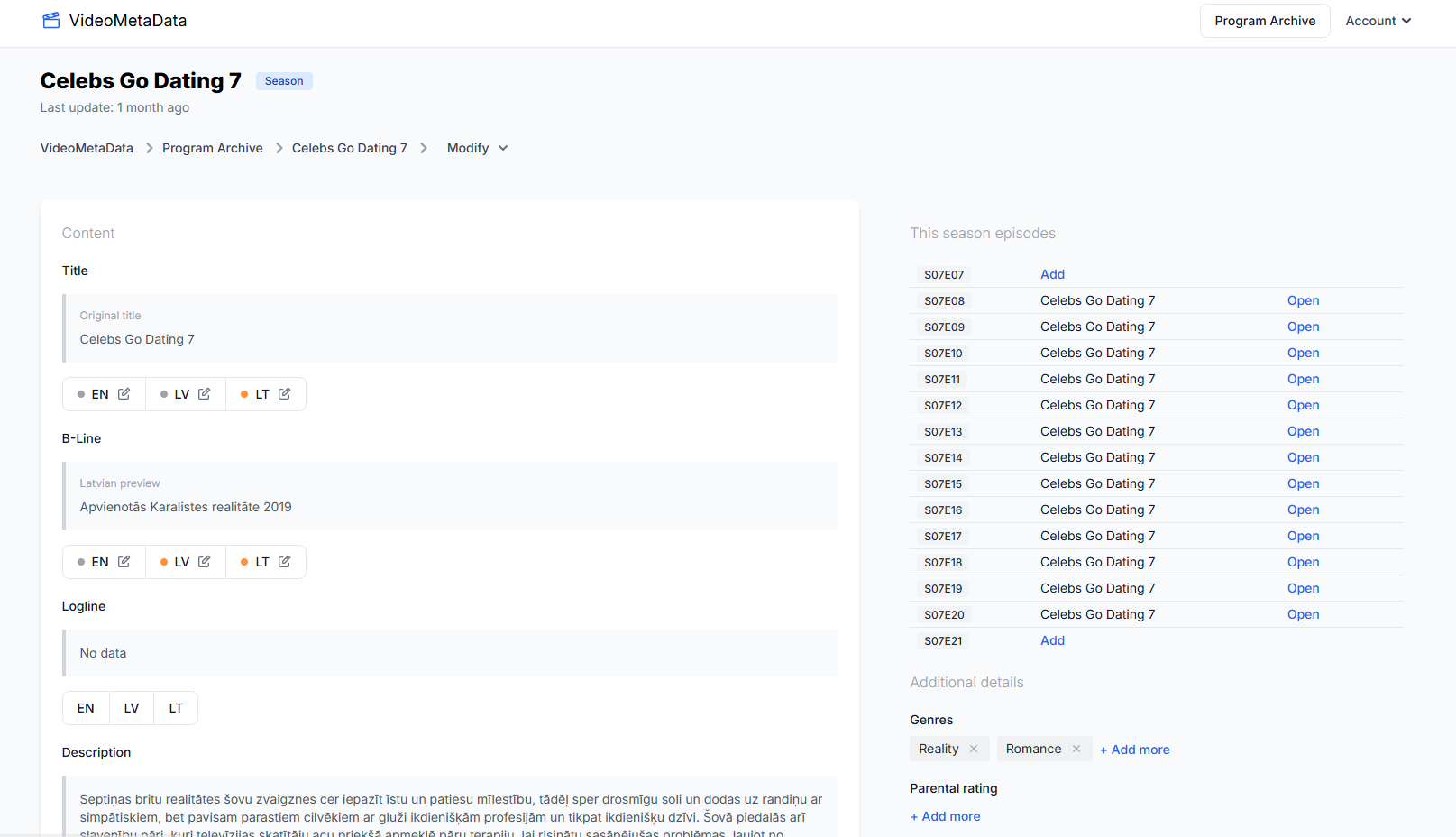
Task: Click + Add more under Parental rating
Action: click(x=945, y=815)
